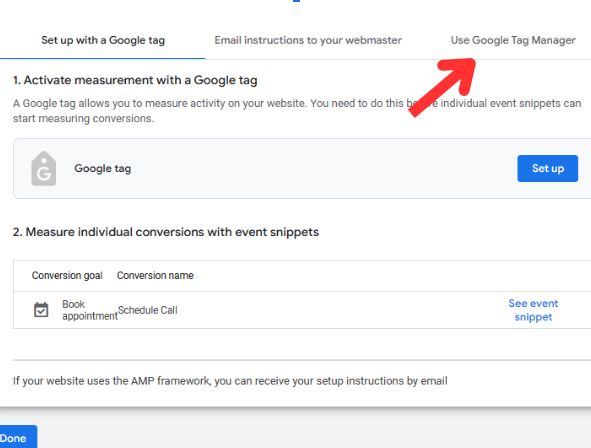
Task: Click the Conversion goal column header
Action: click(67, 275)
